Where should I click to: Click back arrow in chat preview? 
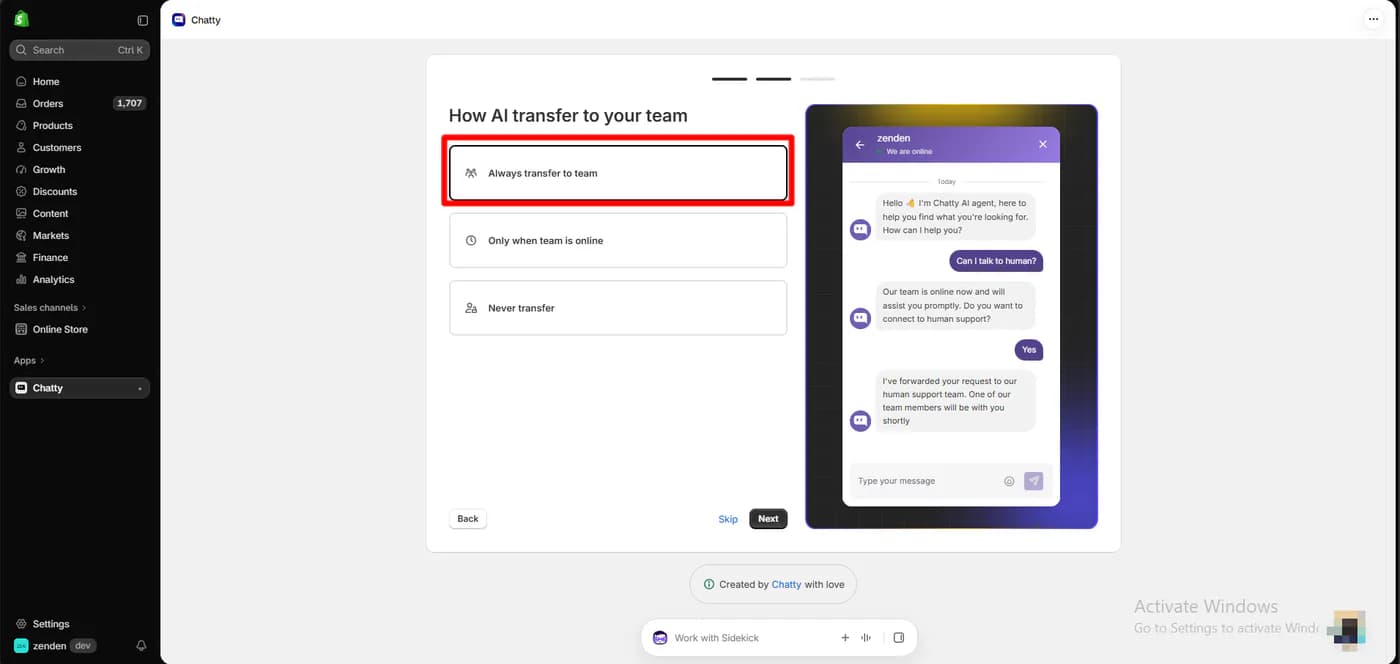[x=860, y=145]
